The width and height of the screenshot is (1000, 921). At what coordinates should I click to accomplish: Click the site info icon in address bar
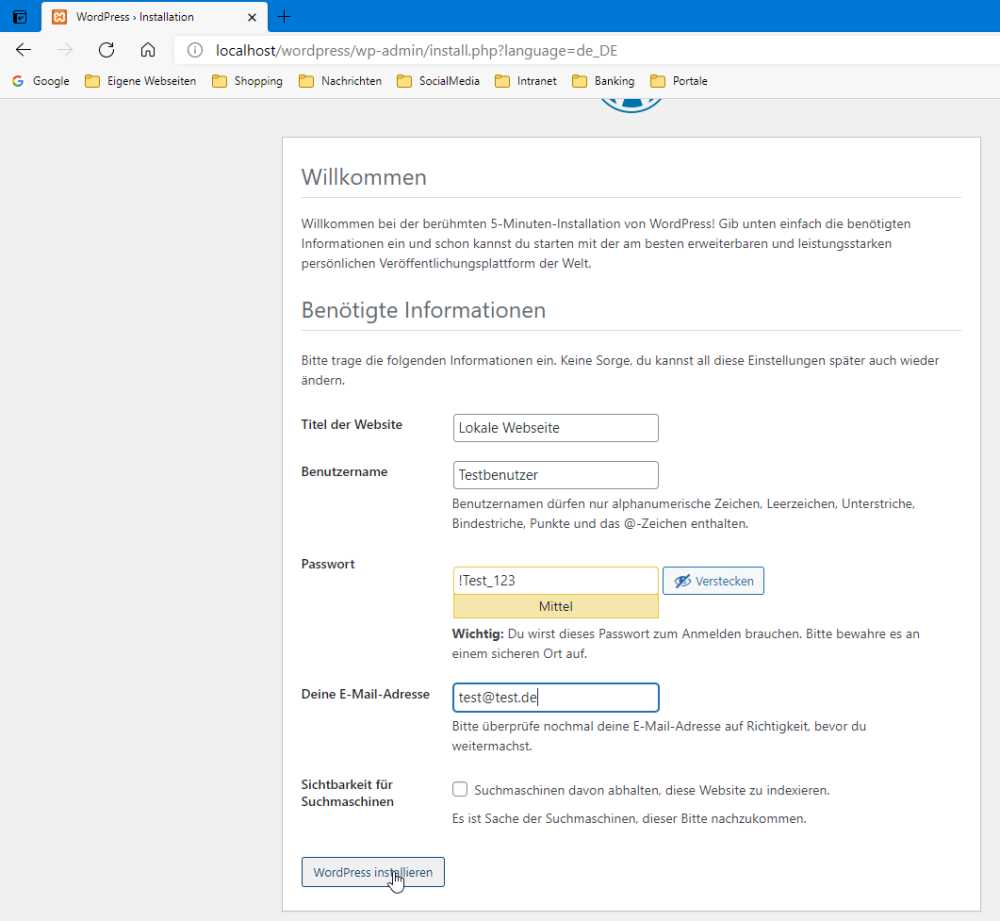pyautogui.click(x=195, y=50)
